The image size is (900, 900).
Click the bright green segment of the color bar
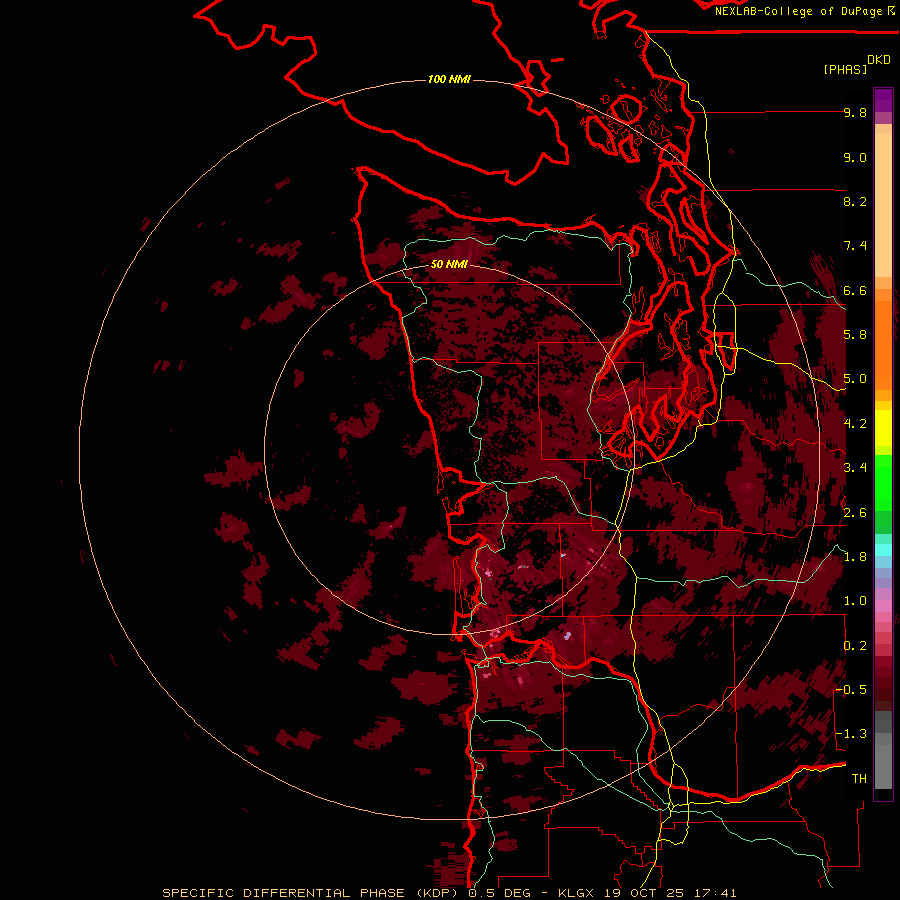coord(883,483)
